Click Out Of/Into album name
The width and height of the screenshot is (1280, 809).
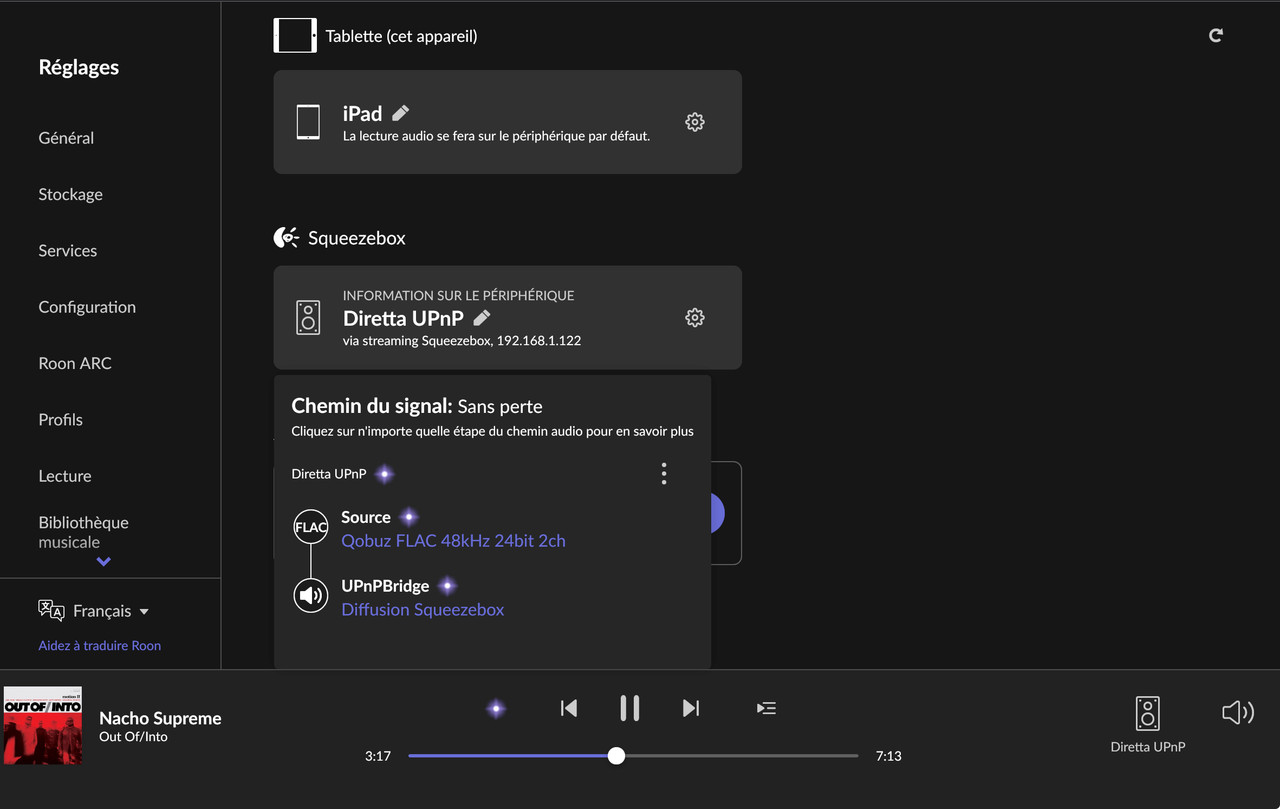(133, 737)
